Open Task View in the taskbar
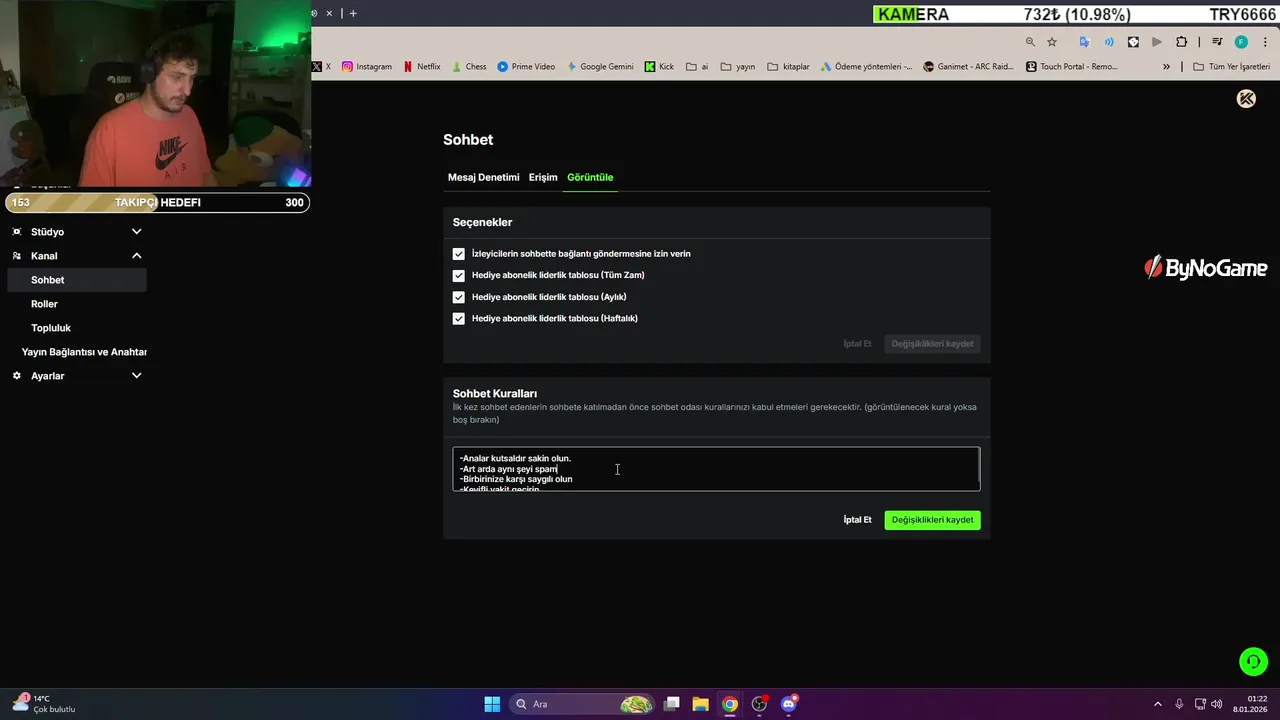Image resolution: width=1280 pixels, height=720 pixels. click(x=672, y=704)
